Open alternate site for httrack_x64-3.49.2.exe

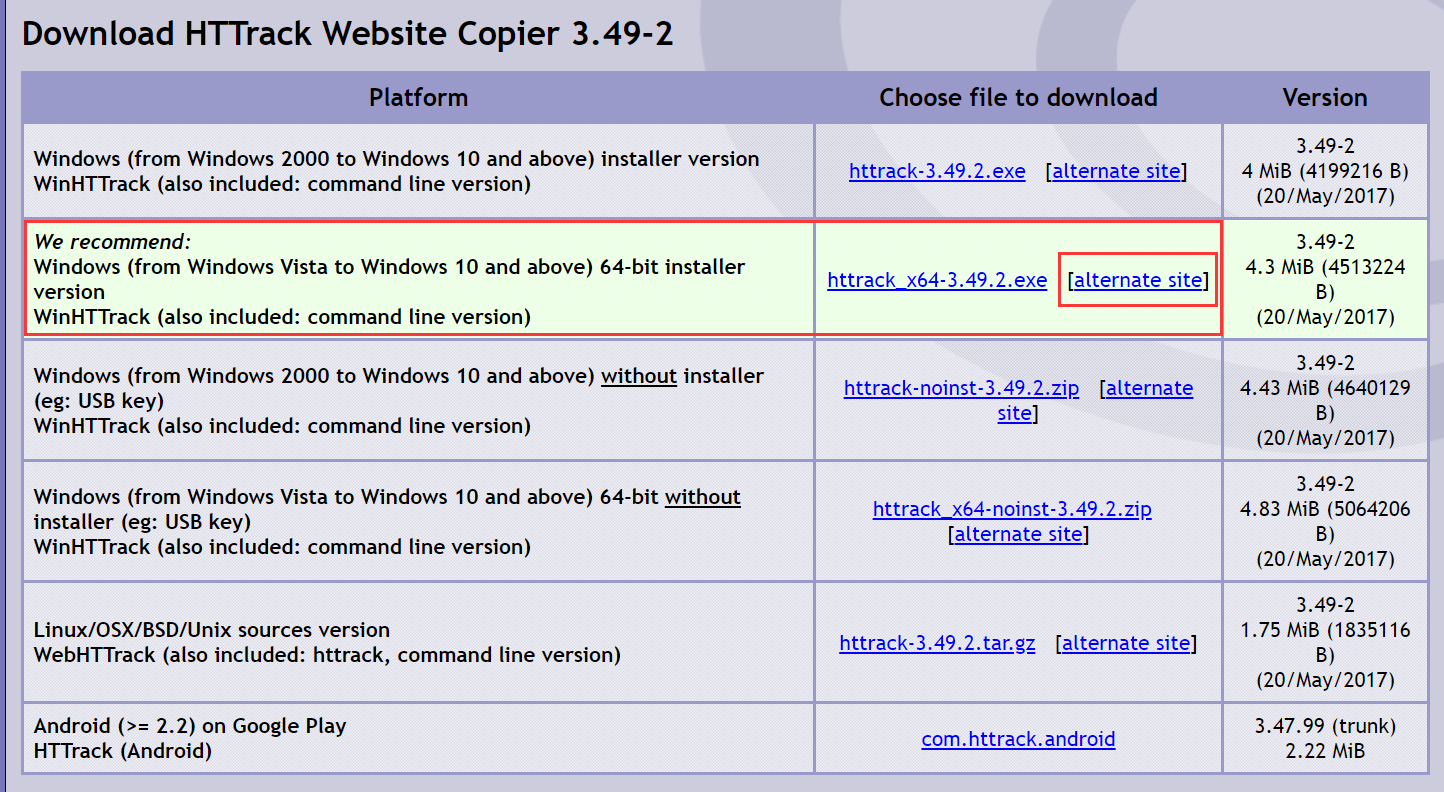pyautogui.click(x=1138, y=280)
